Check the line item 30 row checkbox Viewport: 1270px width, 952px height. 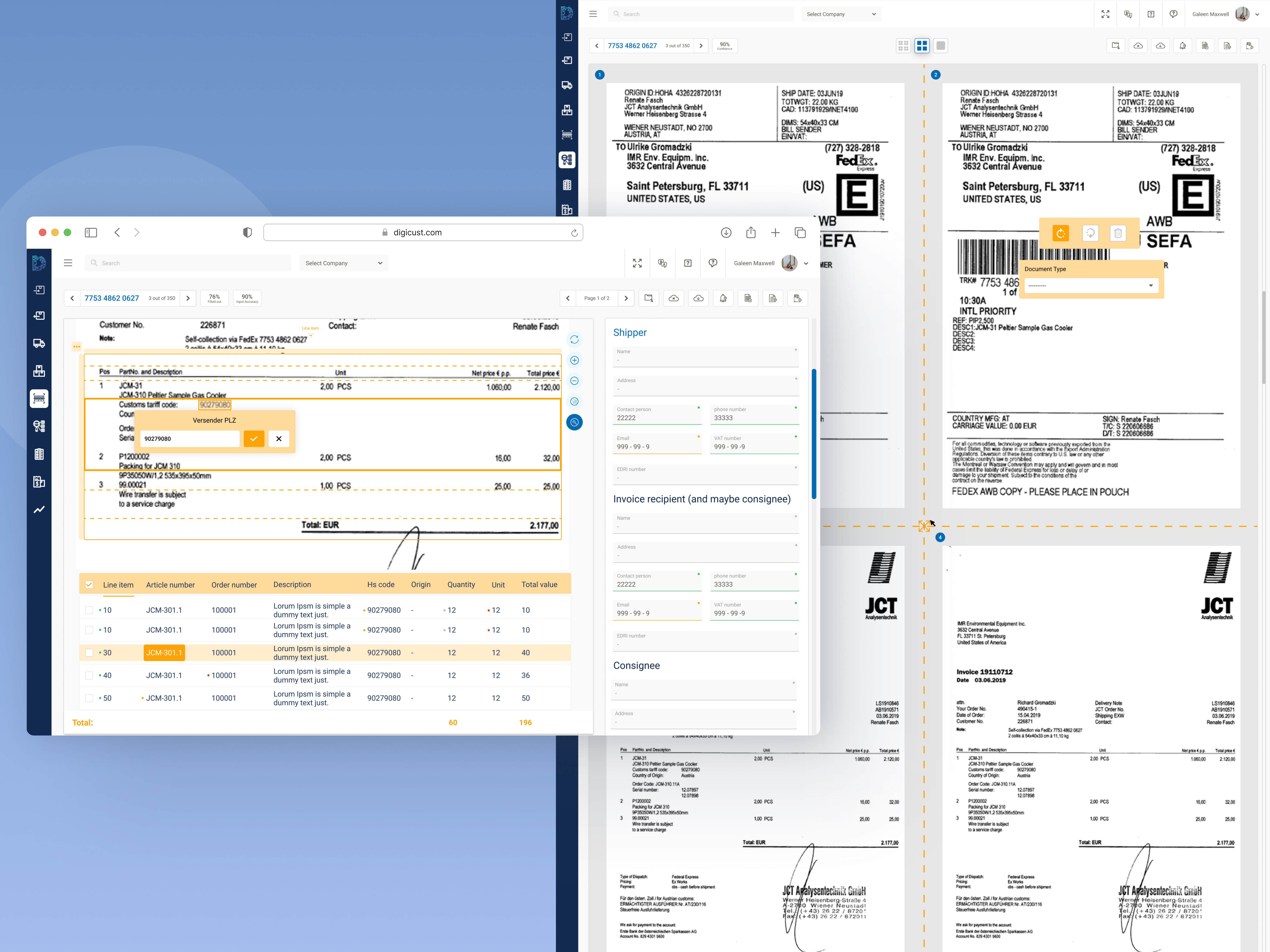pos(89,653)
